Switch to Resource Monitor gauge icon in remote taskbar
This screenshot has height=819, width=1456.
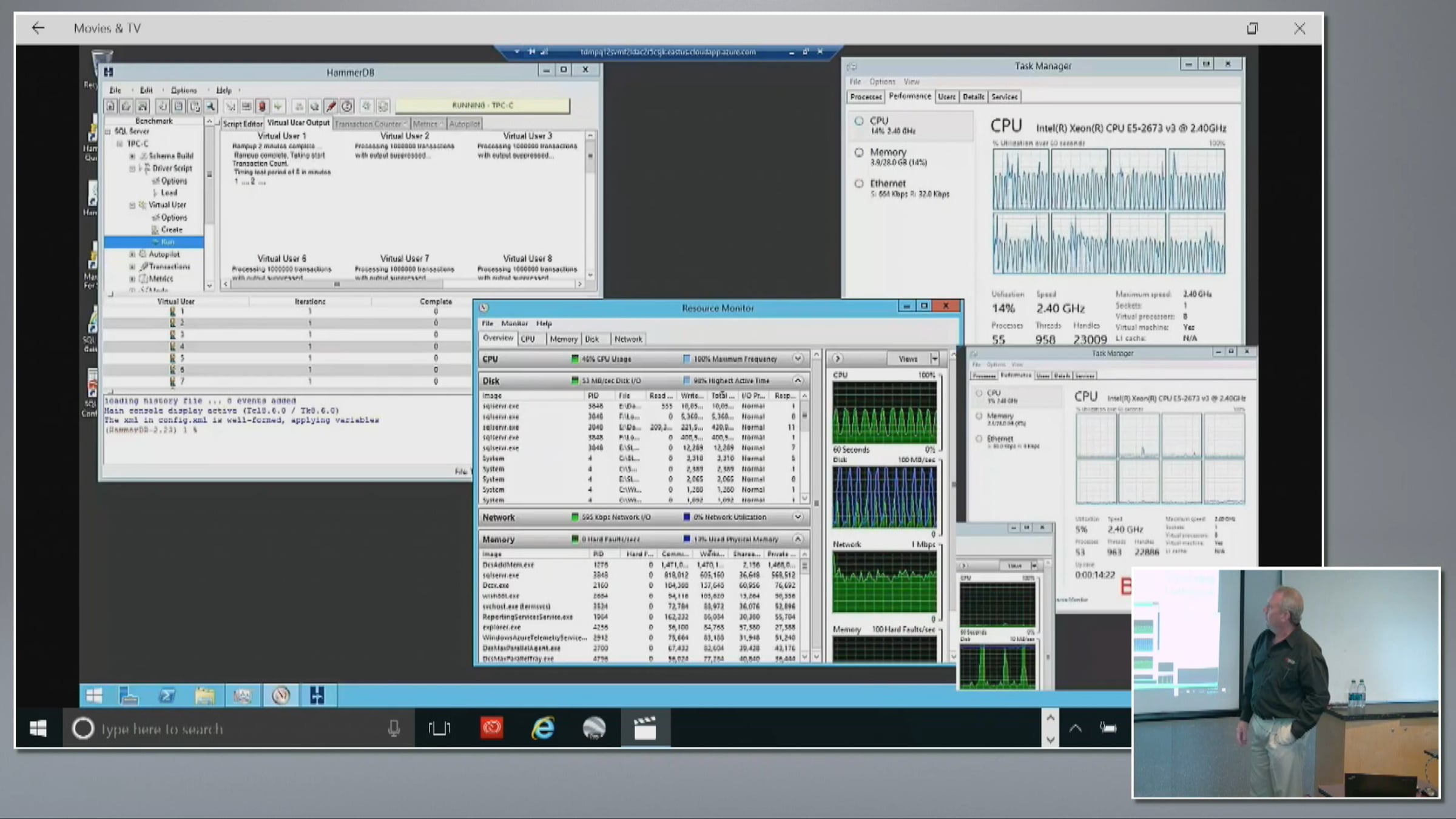280,695
